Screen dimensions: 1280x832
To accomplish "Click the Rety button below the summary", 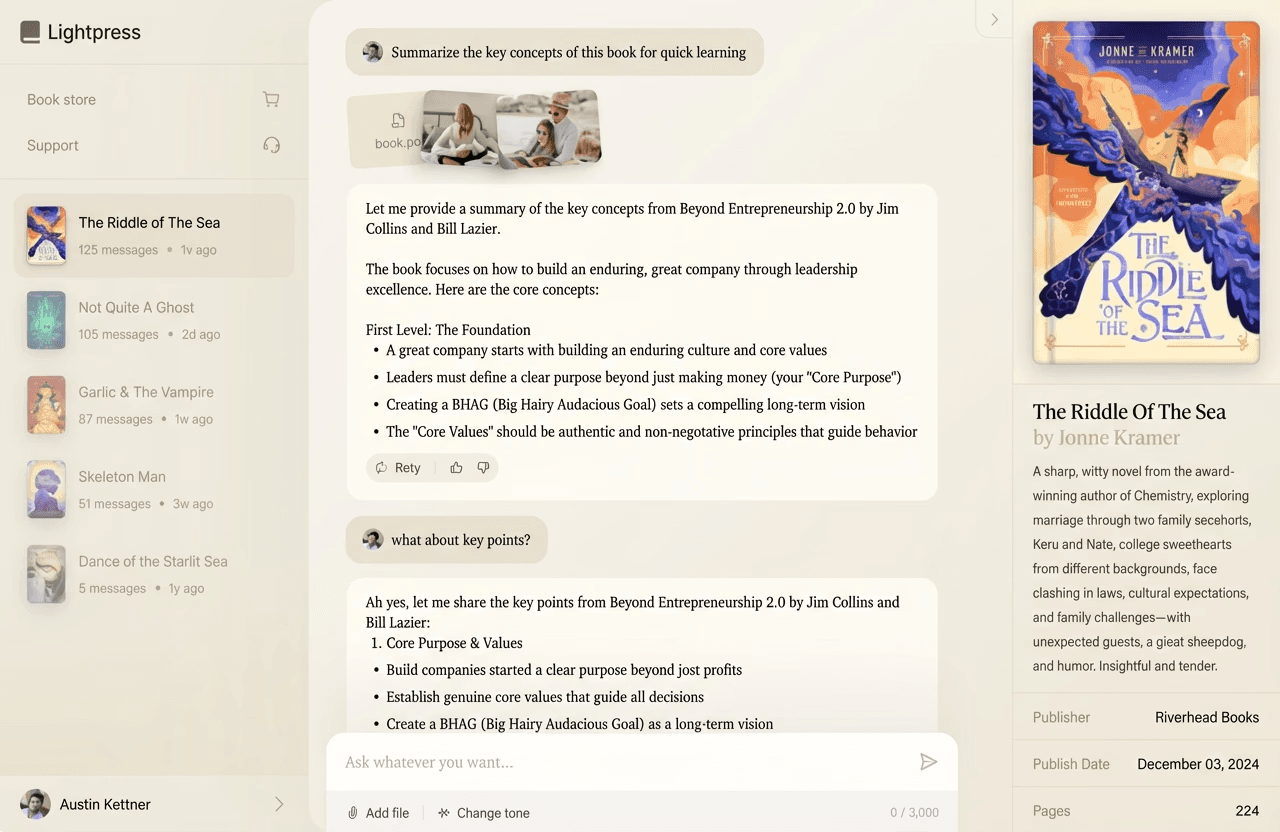I will tap(398, 467).
